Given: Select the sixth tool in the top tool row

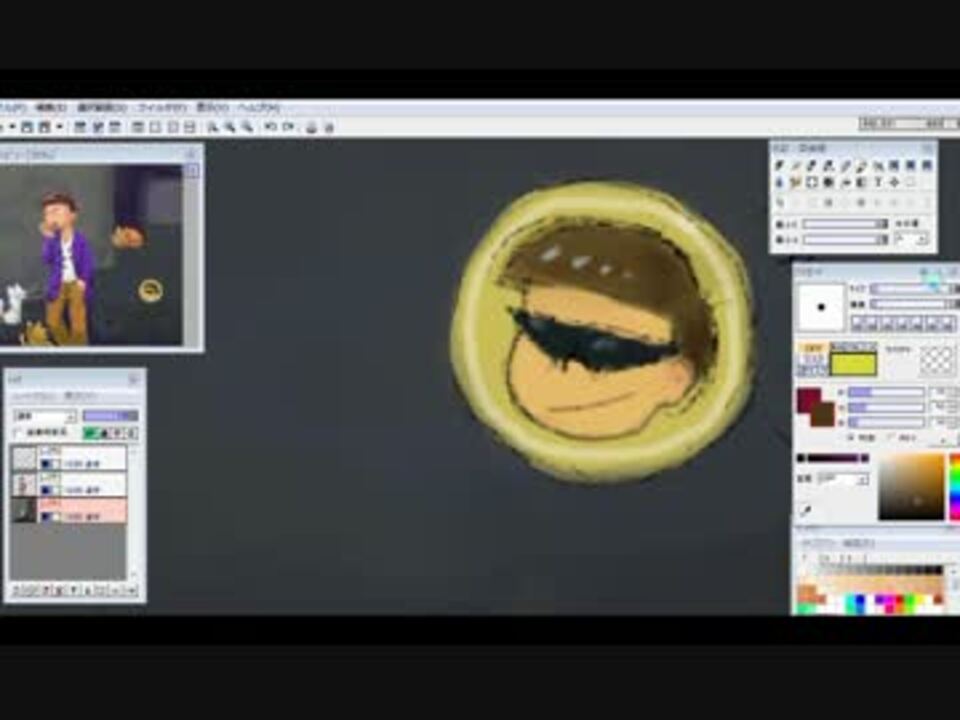Looking at the screenshot, I should 861,165.
